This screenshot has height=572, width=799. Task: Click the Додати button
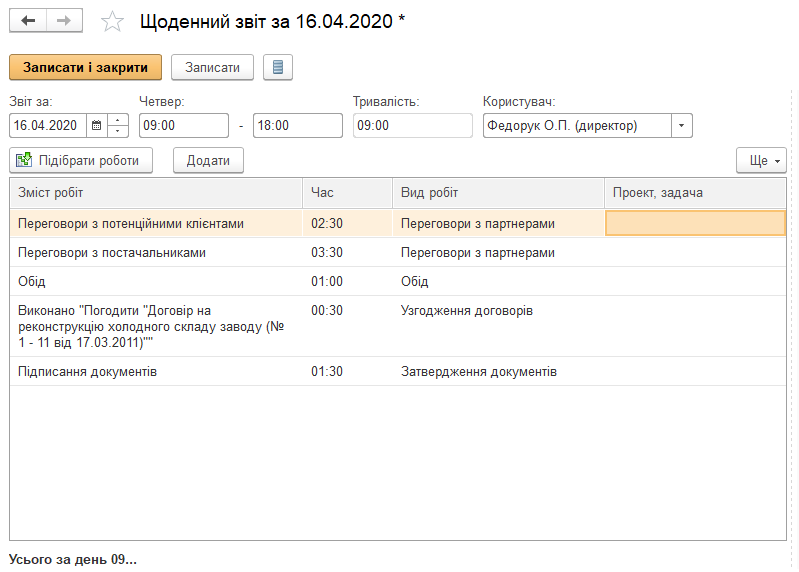click(208, 160)
